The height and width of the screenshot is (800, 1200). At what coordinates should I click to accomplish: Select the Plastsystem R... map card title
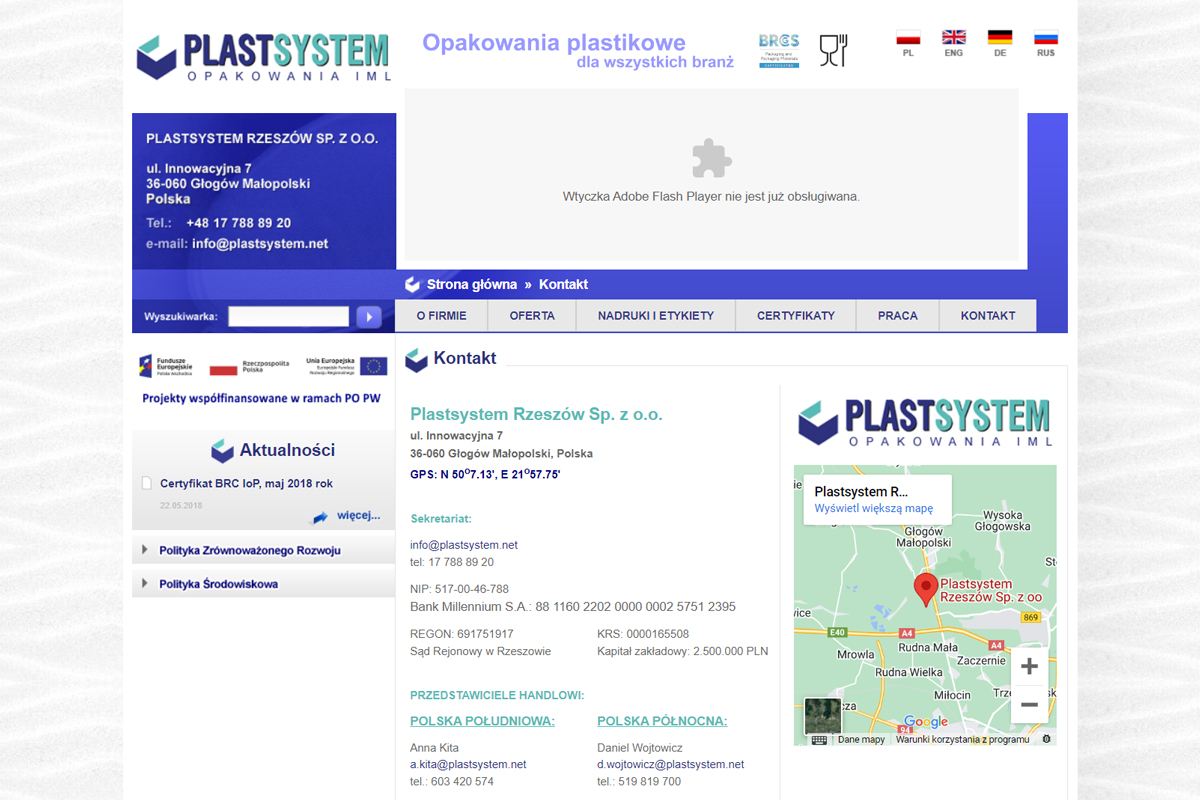(861, 492)
